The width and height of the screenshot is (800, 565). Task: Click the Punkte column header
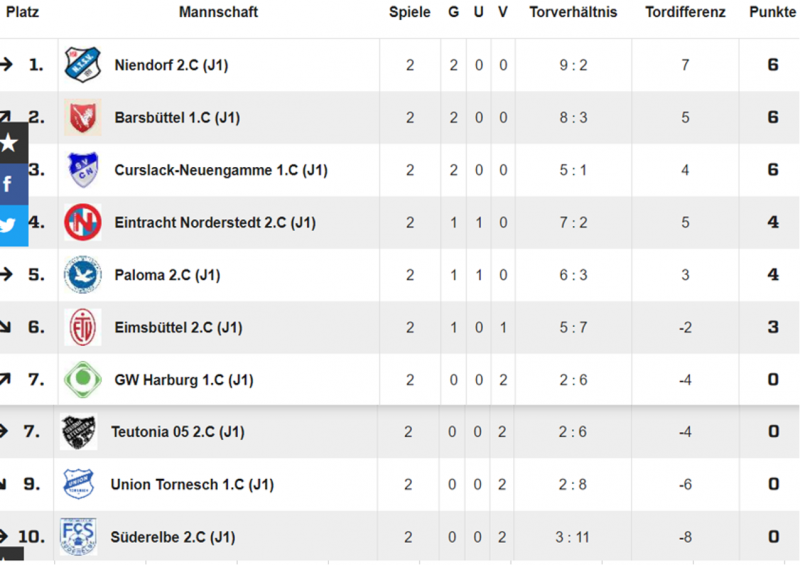tap(772, 12)
